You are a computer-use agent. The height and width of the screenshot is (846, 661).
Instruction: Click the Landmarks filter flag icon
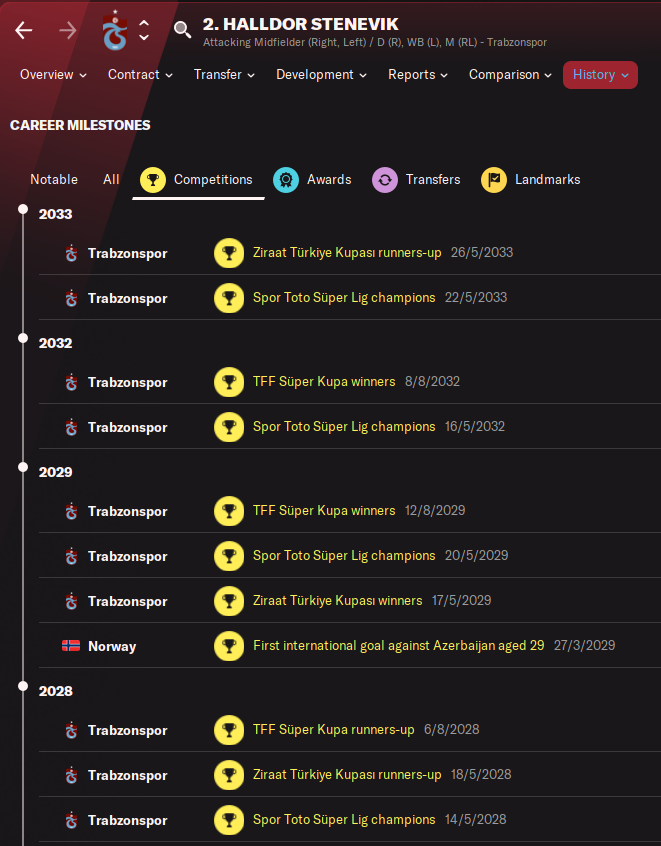tap(494, 180)
